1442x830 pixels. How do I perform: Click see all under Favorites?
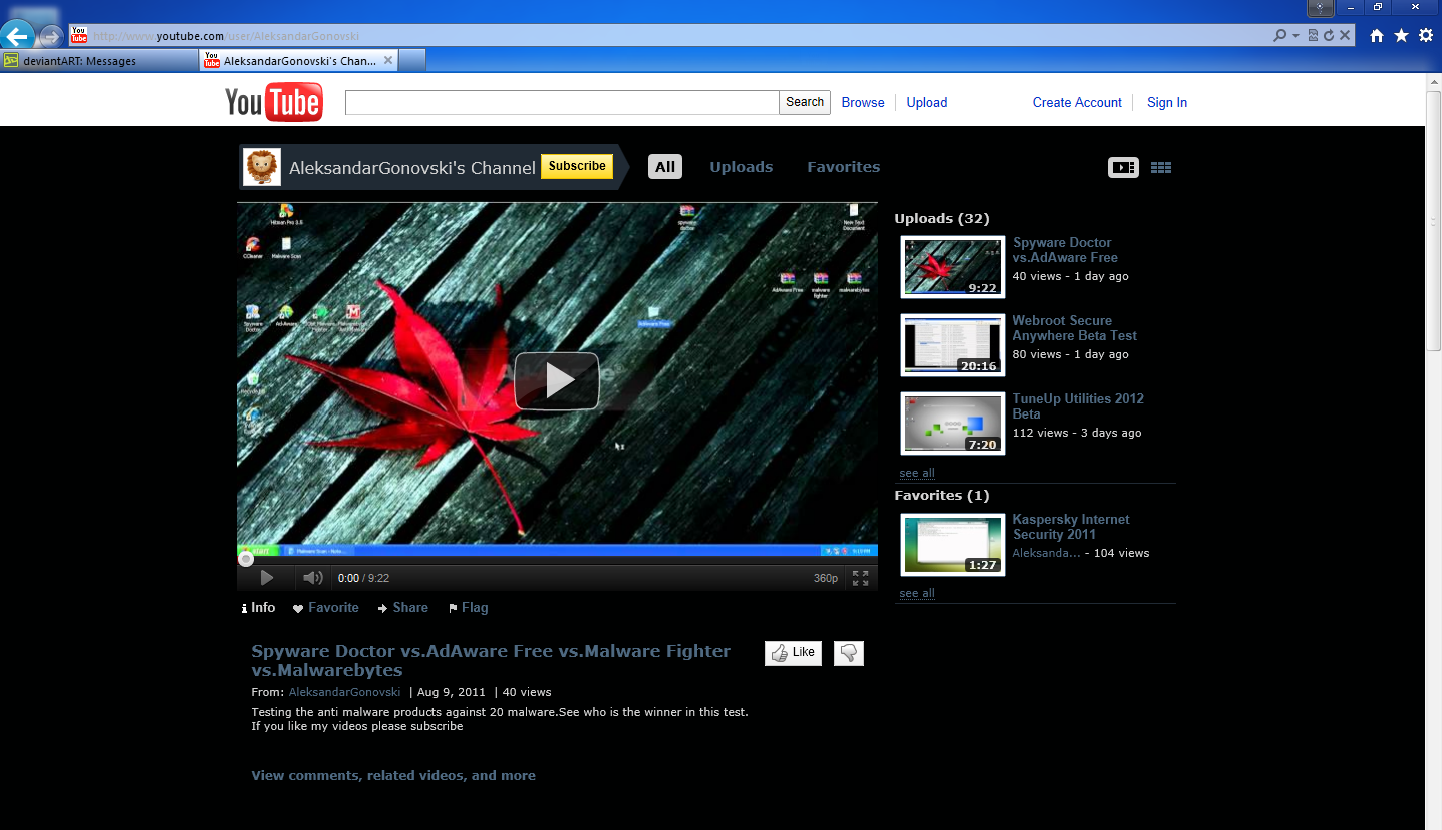tap(917, 593)
